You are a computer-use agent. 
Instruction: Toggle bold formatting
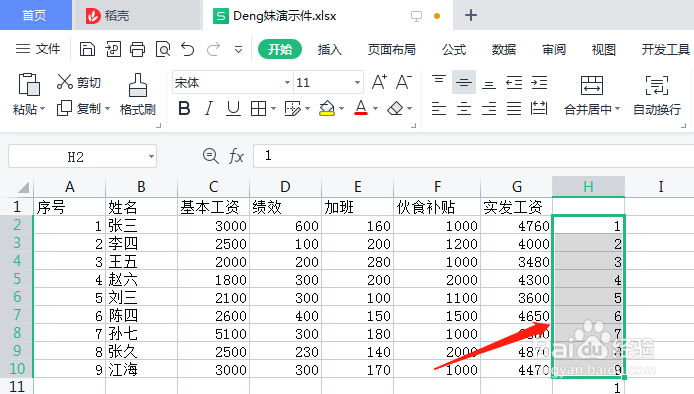click(184, 108)
